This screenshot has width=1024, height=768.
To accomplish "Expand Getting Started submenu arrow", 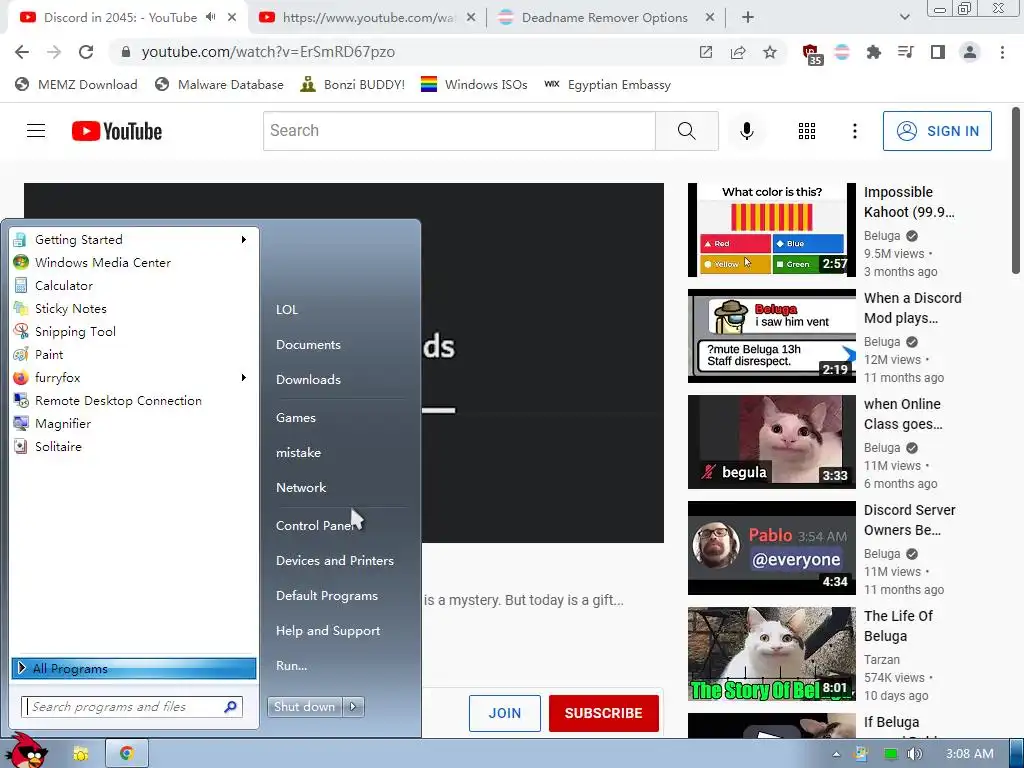I will pyautogui.click(x=244, y=240).
